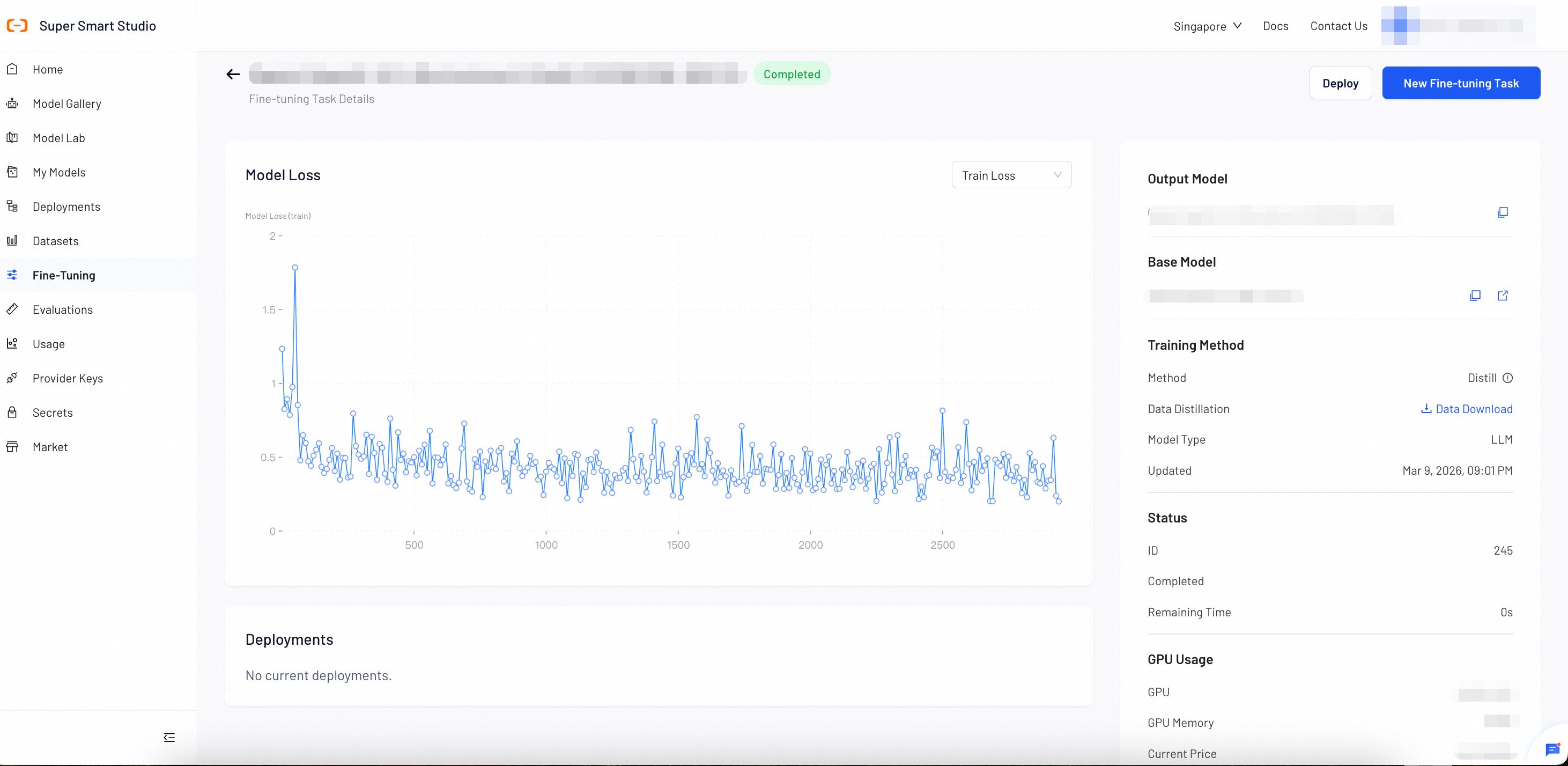This screenshot has height=766, width=1568.
Task: Click the Usage chart icon
Action: 12,343
